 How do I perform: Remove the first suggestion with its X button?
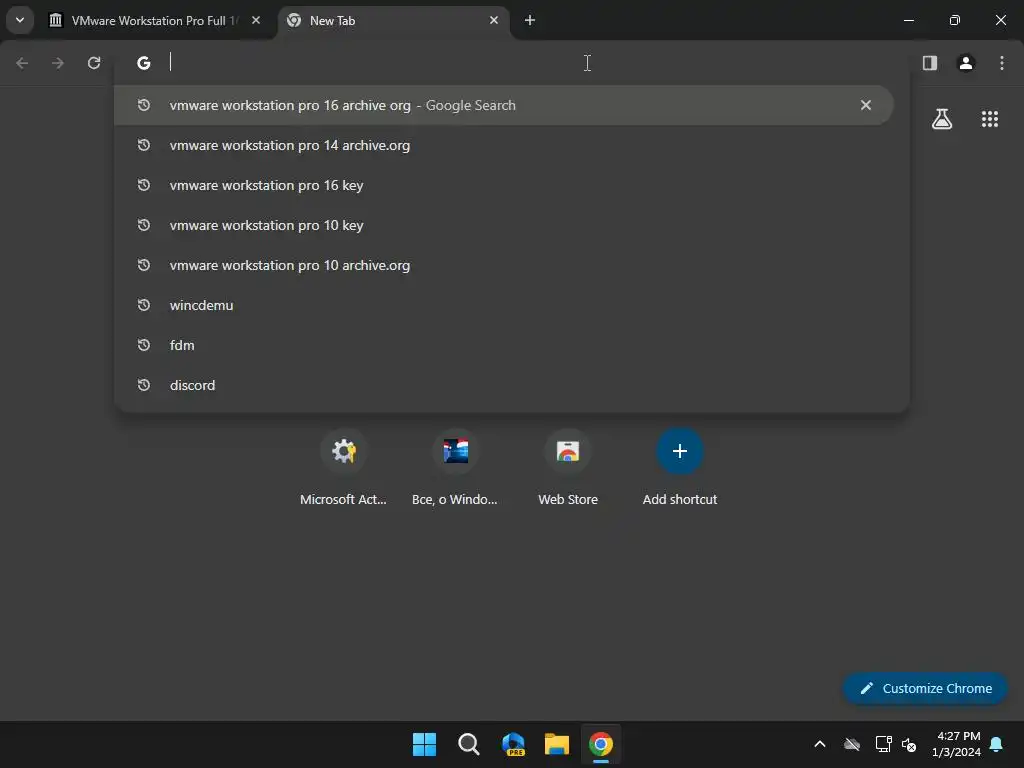pos(866,105)
